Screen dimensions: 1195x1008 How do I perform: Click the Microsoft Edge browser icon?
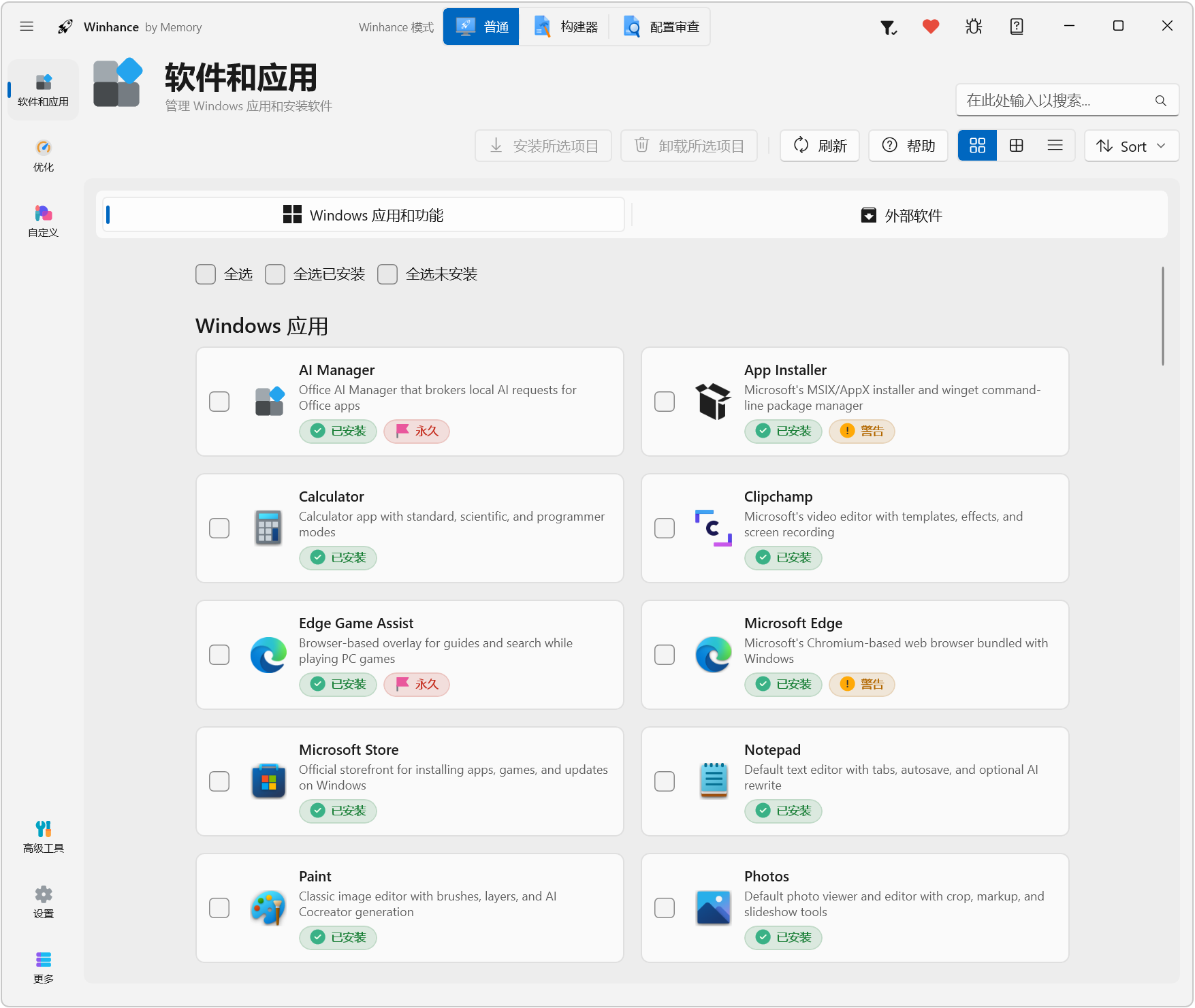point(714,655)
